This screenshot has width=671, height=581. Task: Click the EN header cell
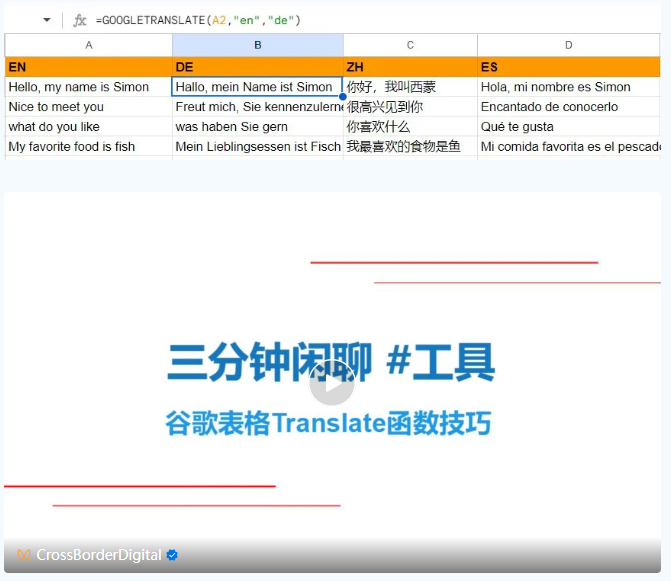pyautogui.click(x=89, y=67)
